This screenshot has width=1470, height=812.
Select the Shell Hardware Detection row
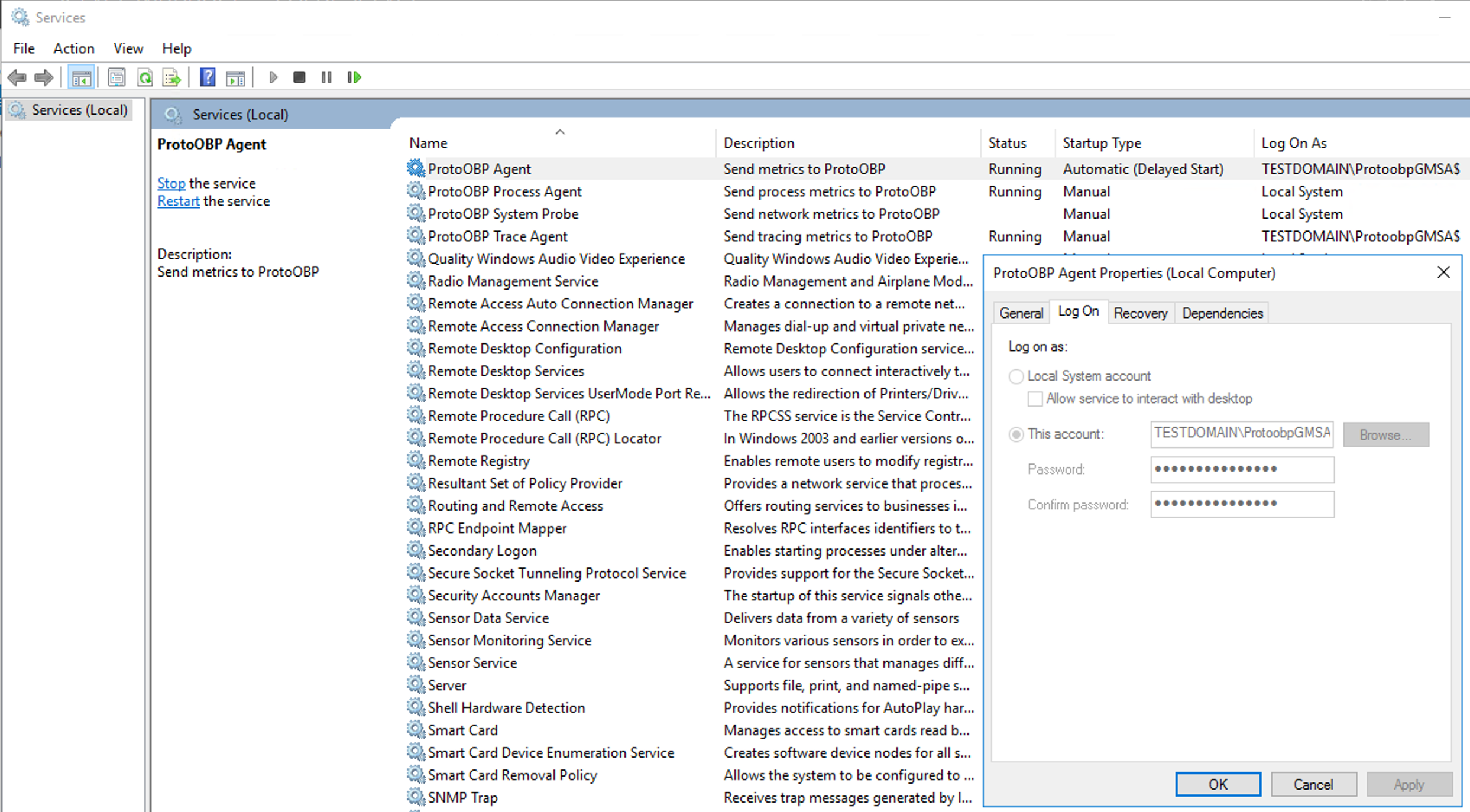692,708
